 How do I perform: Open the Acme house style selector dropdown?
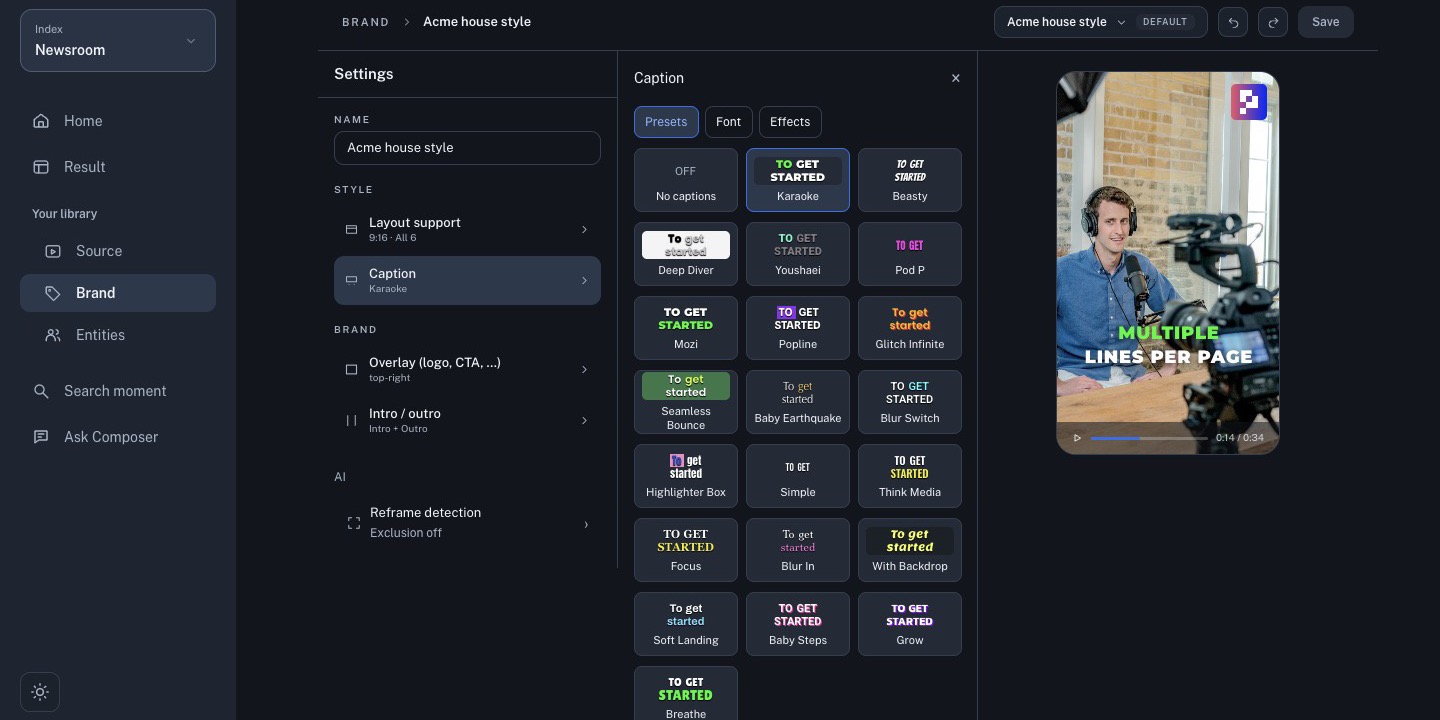[x=1101, y=22]
